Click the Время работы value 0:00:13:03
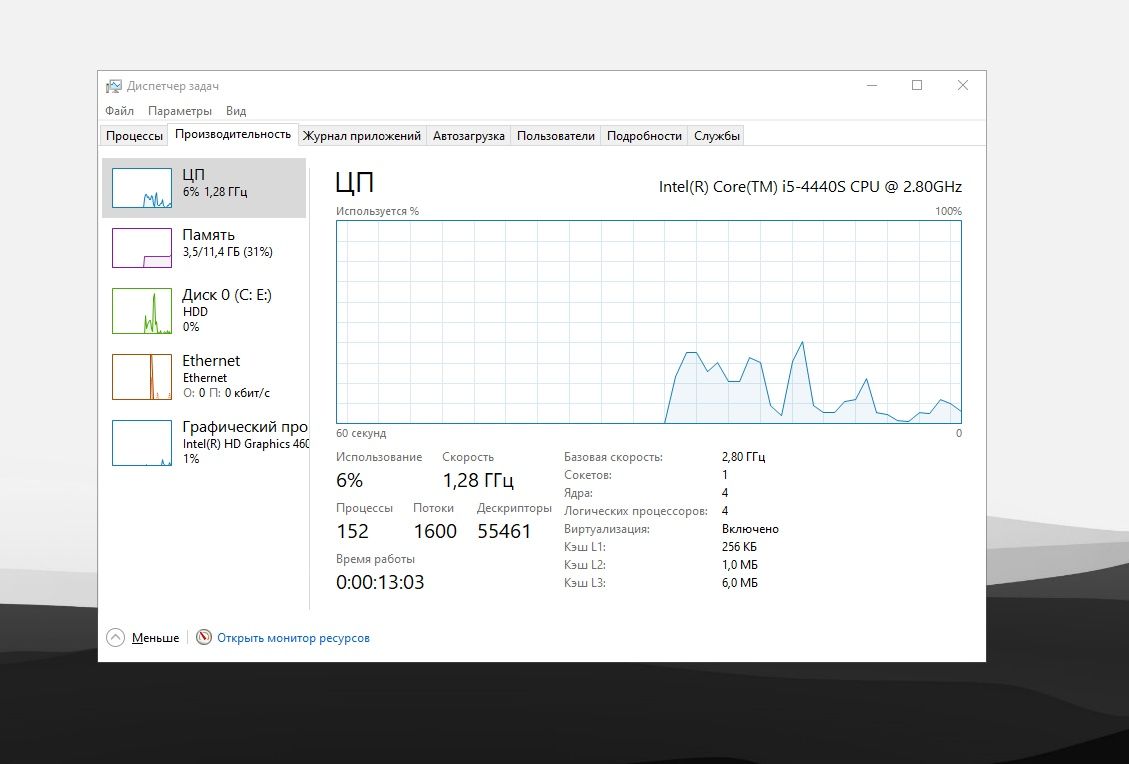This screenshot has width=1129, height=764. tap(380, 583)
